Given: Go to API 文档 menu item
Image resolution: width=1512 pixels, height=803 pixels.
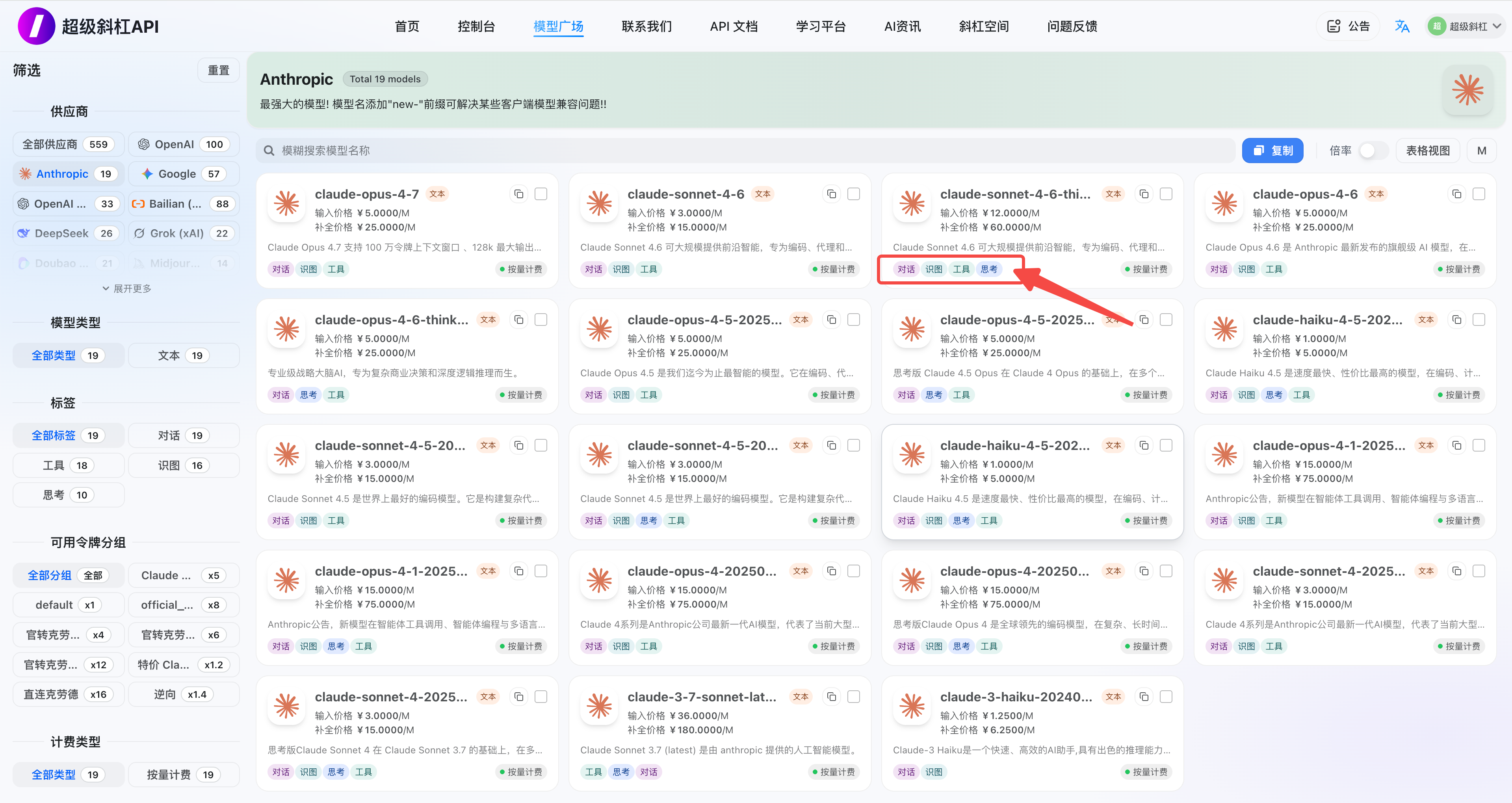Looking at the screenshot, I should click(x=733, y=26).
